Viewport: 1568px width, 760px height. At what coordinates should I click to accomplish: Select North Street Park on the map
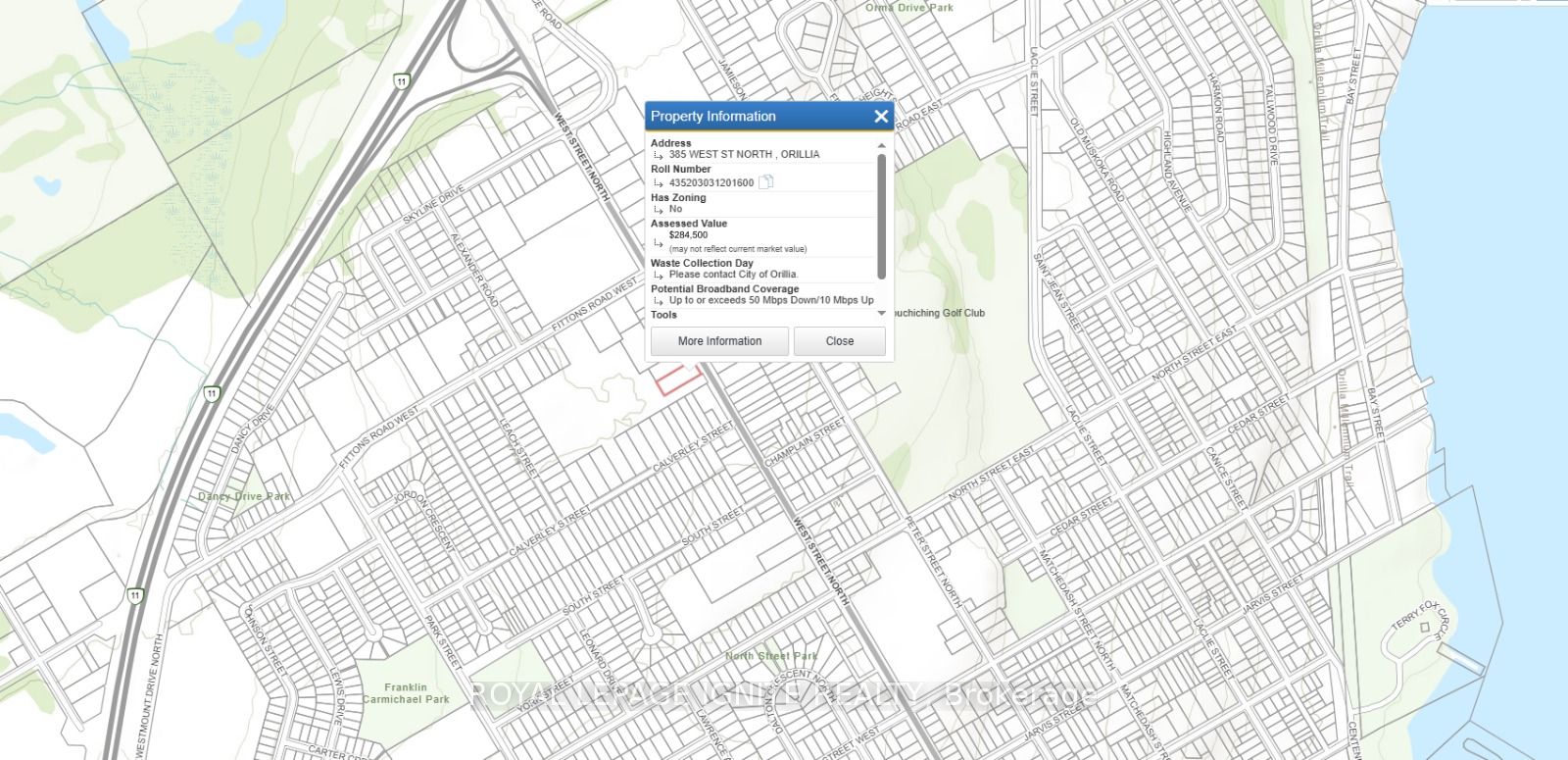point(771,656)
